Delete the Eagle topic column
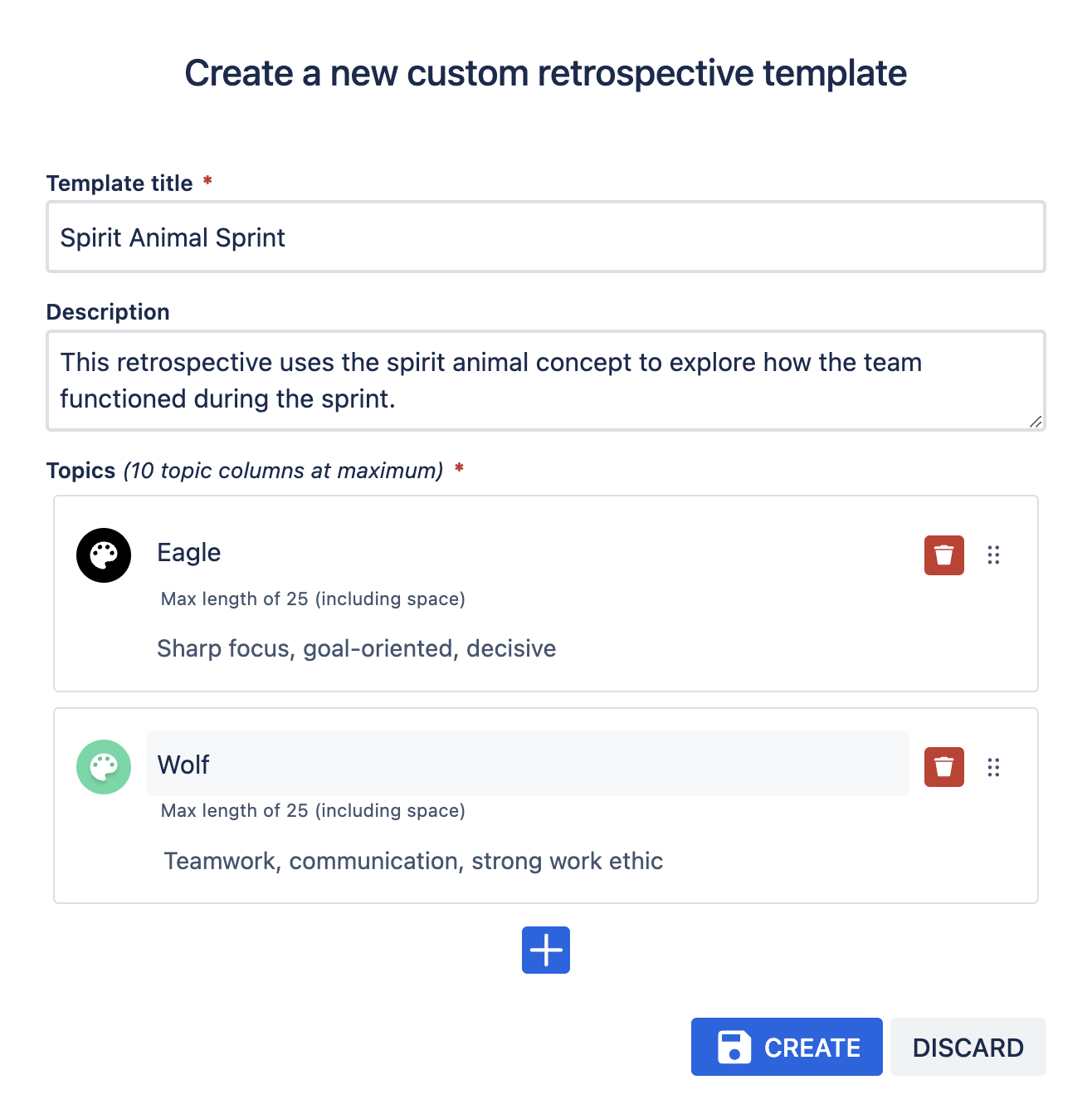1092x1119 pixels. pos(944,555)
